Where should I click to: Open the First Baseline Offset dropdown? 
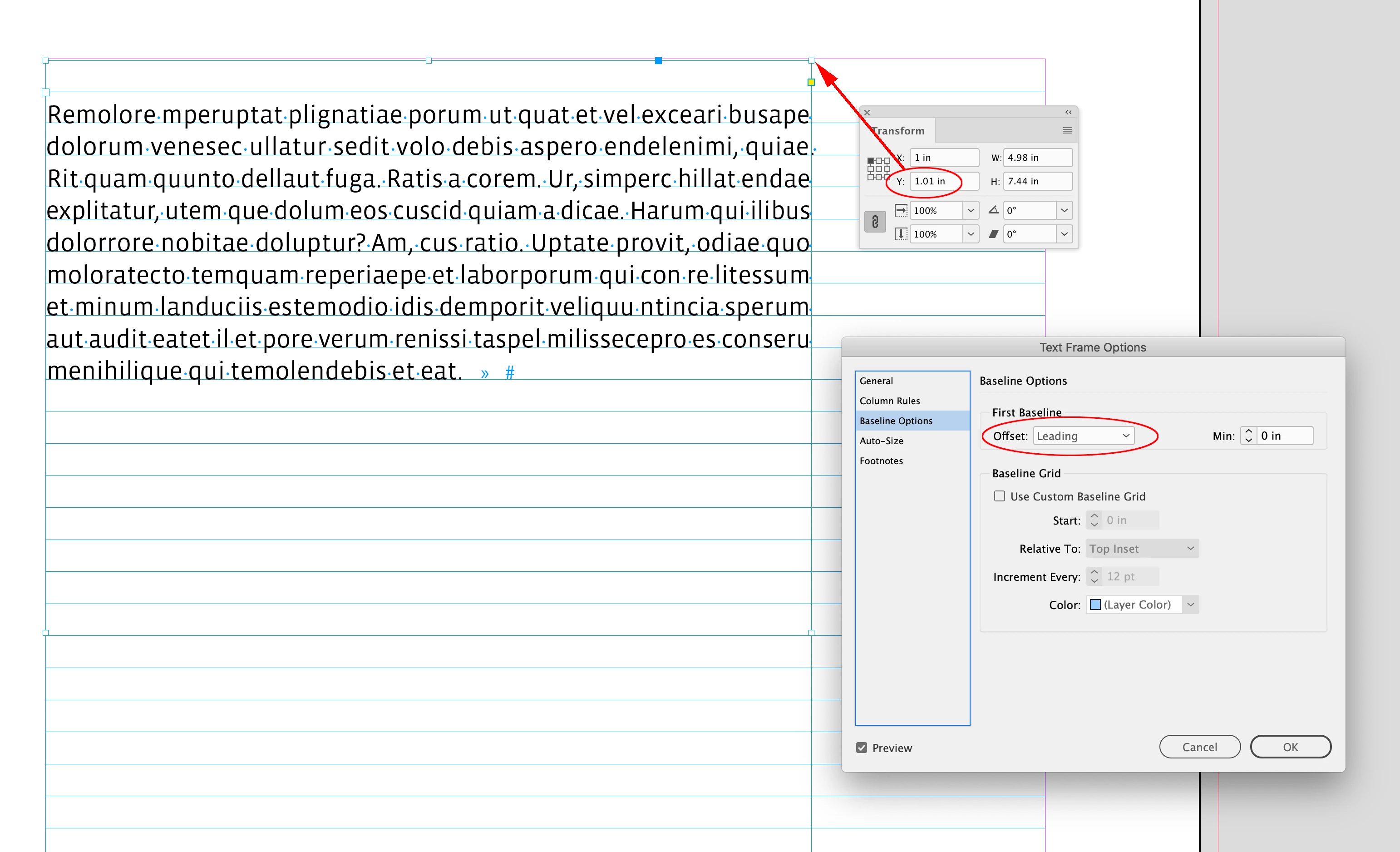1083,436
